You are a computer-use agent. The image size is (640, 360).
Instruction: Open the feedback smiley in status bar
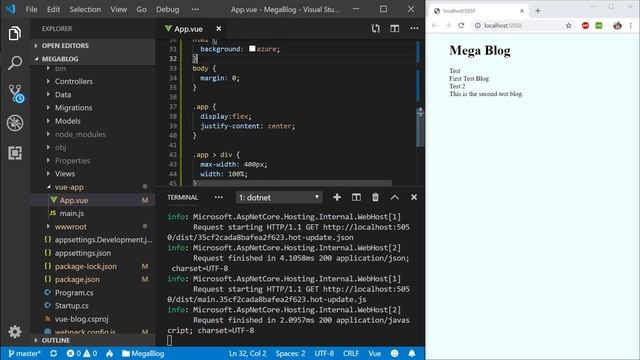click(x=394, y=353)
